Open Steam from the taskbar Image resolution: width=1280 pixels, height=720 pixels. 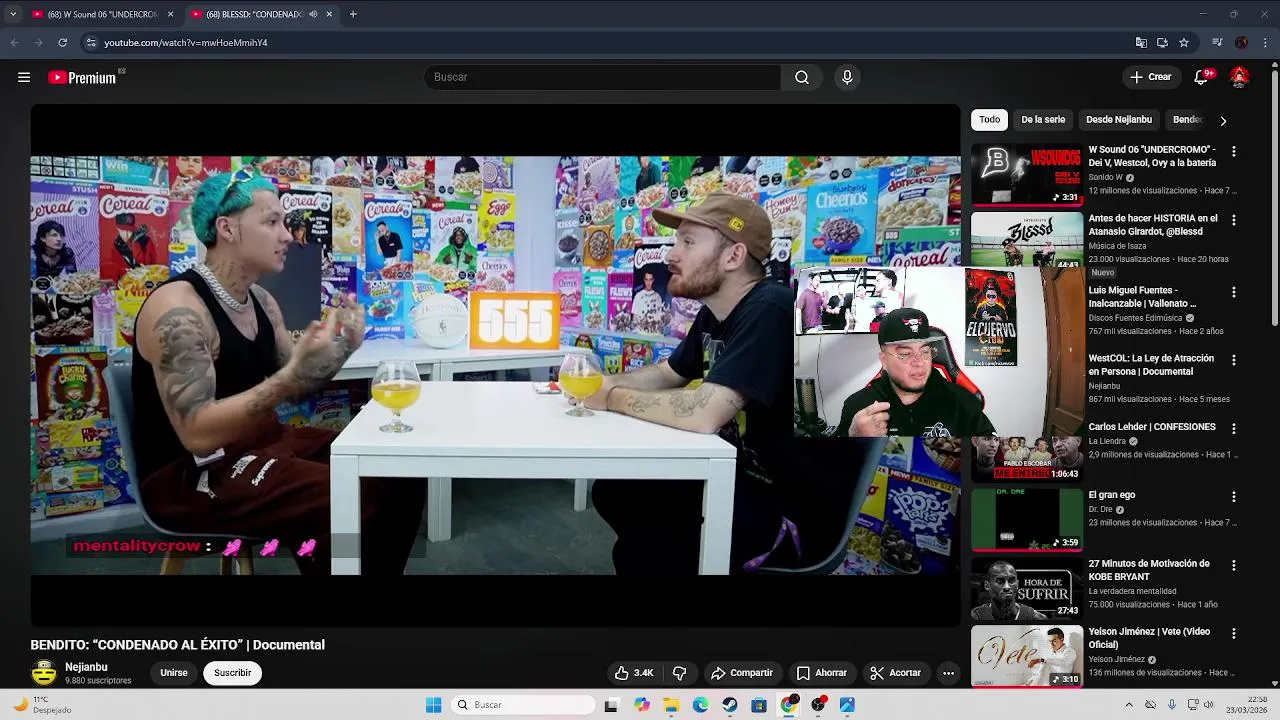pyautogui.click(x=730, y=705)
